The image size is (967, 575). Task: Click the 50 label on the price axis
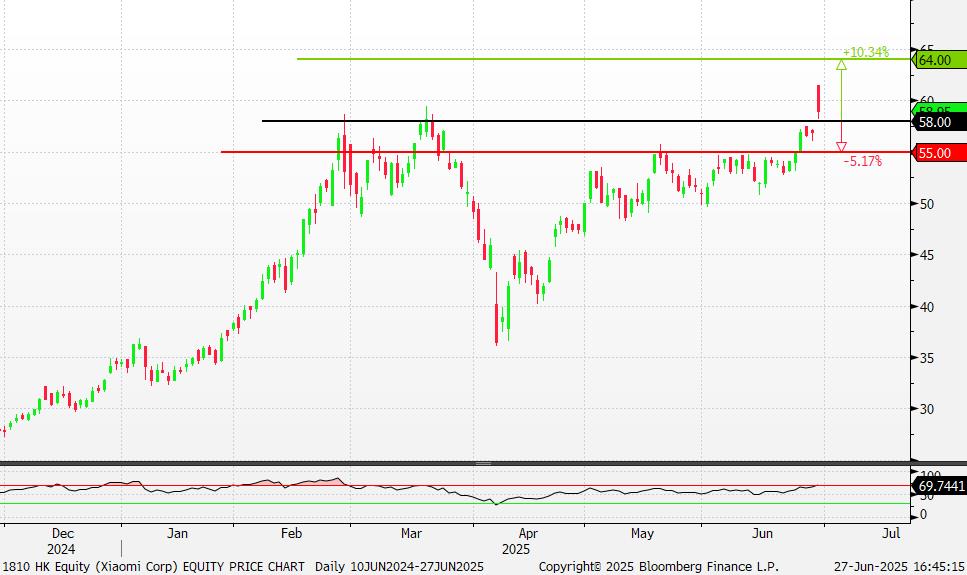[x=926, y=204]
